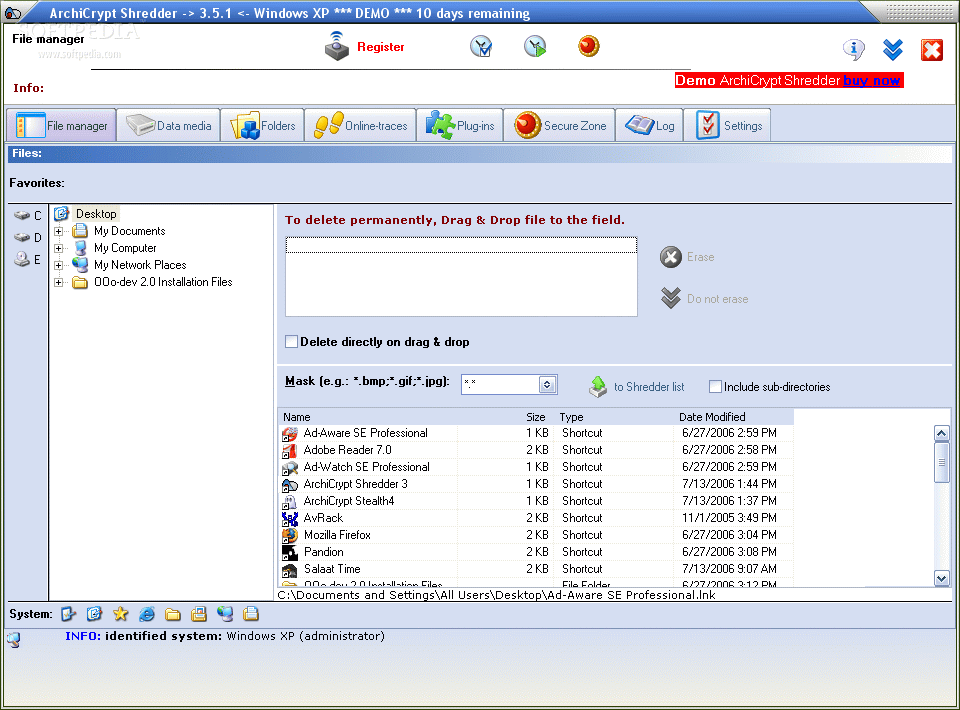960x710 pixels.
Task: Expand the My Computer tree node
Action: click(x=59, y=248)
